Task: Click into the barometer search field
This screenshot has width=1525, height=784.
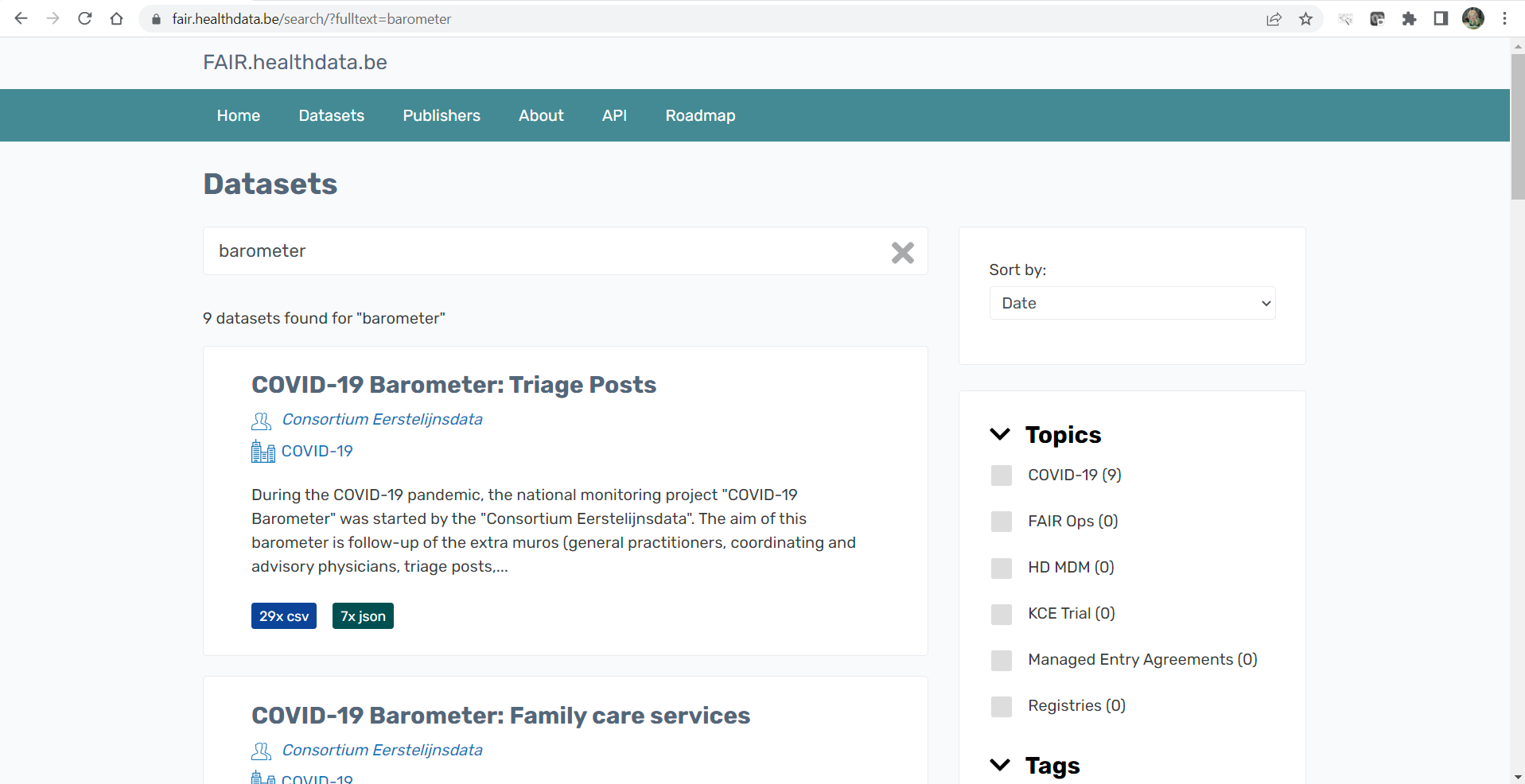Action: tap(541, 251)
